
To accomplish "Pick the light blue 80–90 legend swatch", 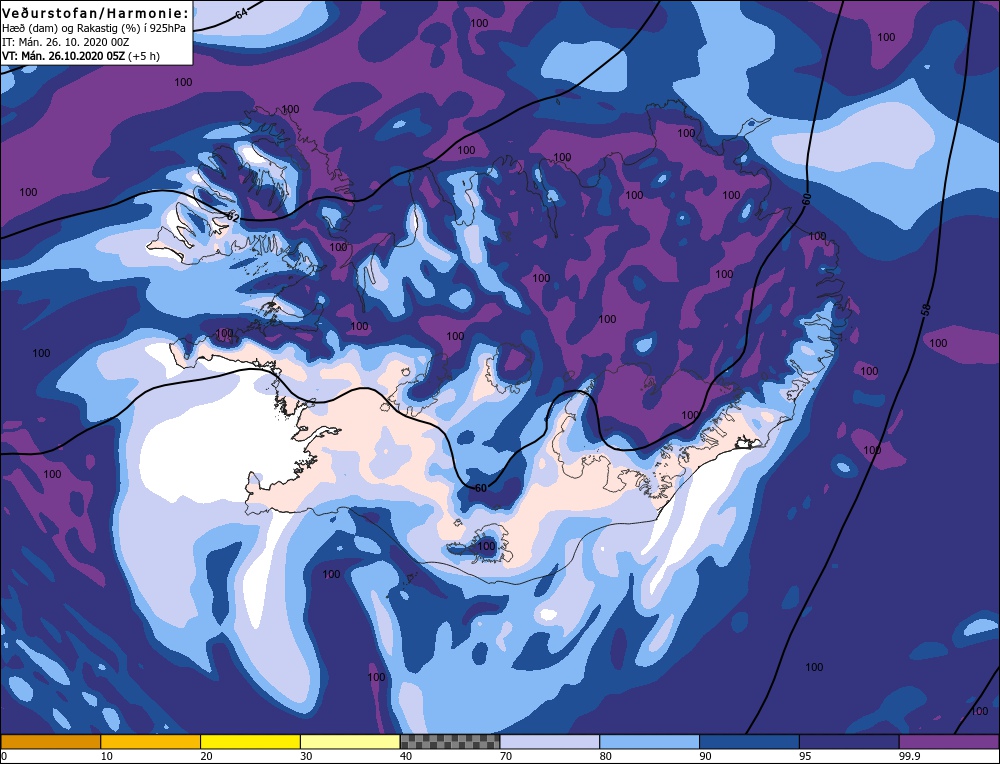I will [x=649, y=741].
